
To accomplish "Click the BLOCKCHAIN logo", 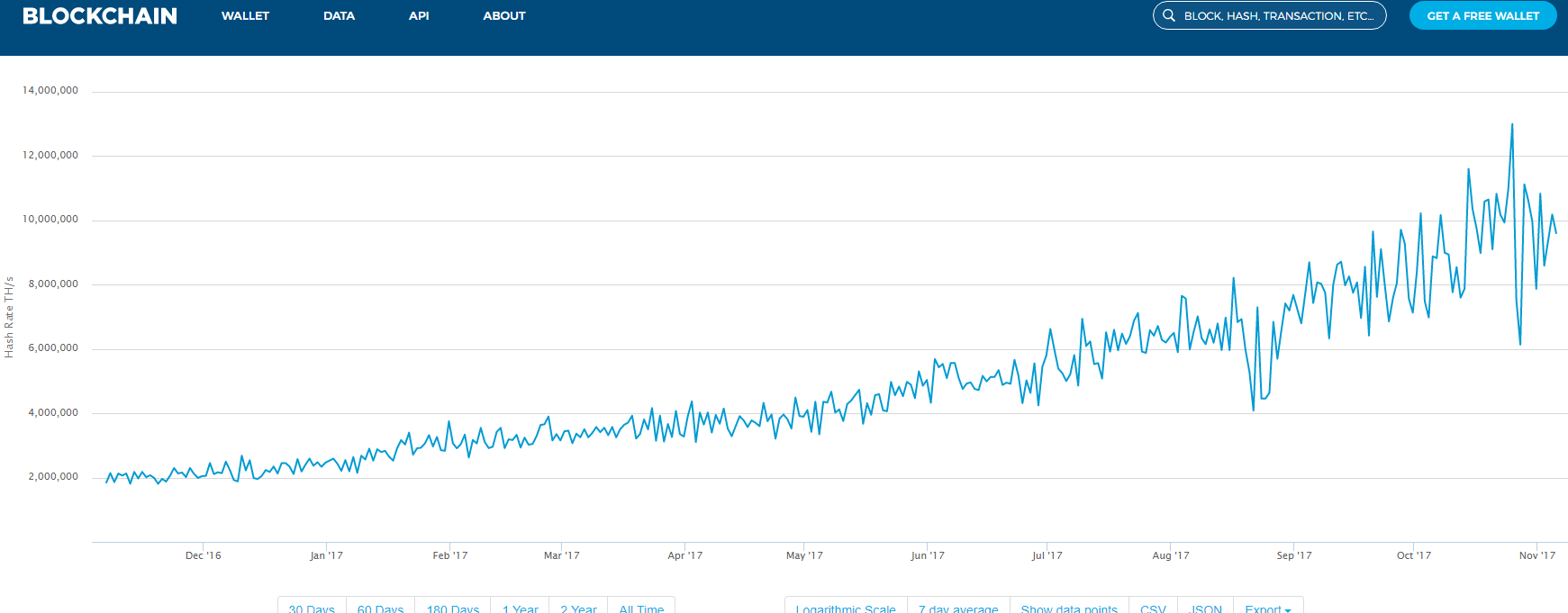I will coord(100,16).
